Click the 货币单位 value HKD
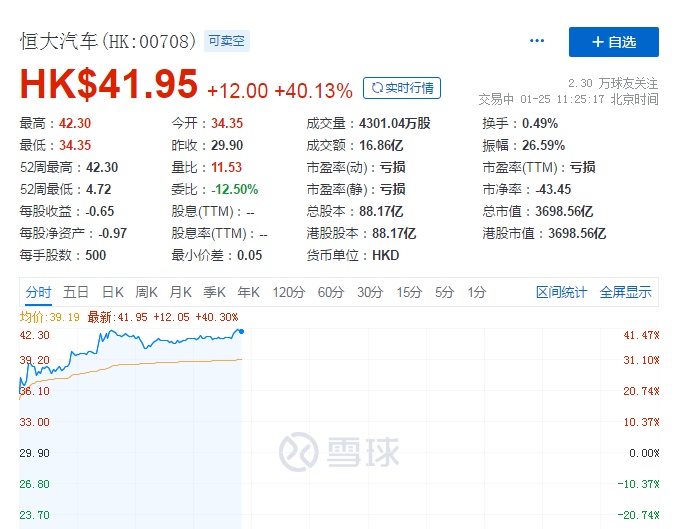Viewport: 684px width, 529px height. (386, 255)
